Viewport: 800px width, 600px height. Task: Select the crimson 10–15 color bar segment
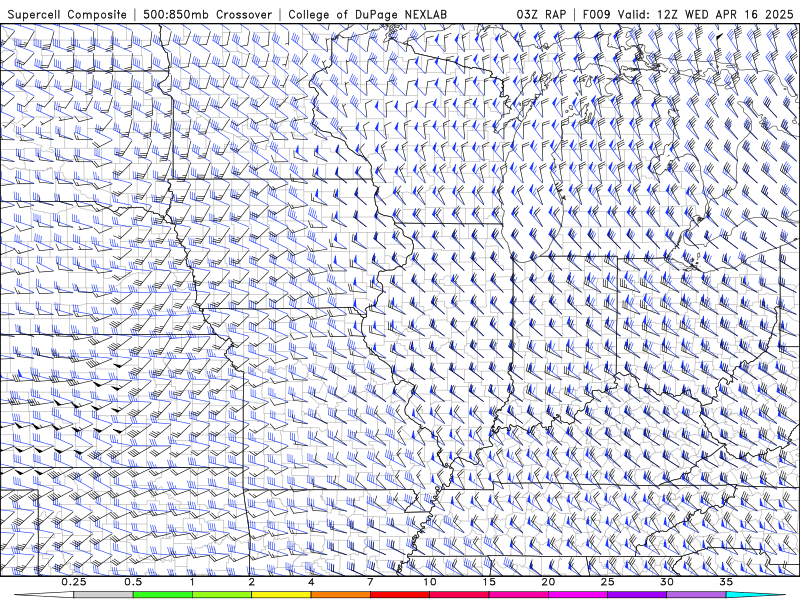pos(459,595)
